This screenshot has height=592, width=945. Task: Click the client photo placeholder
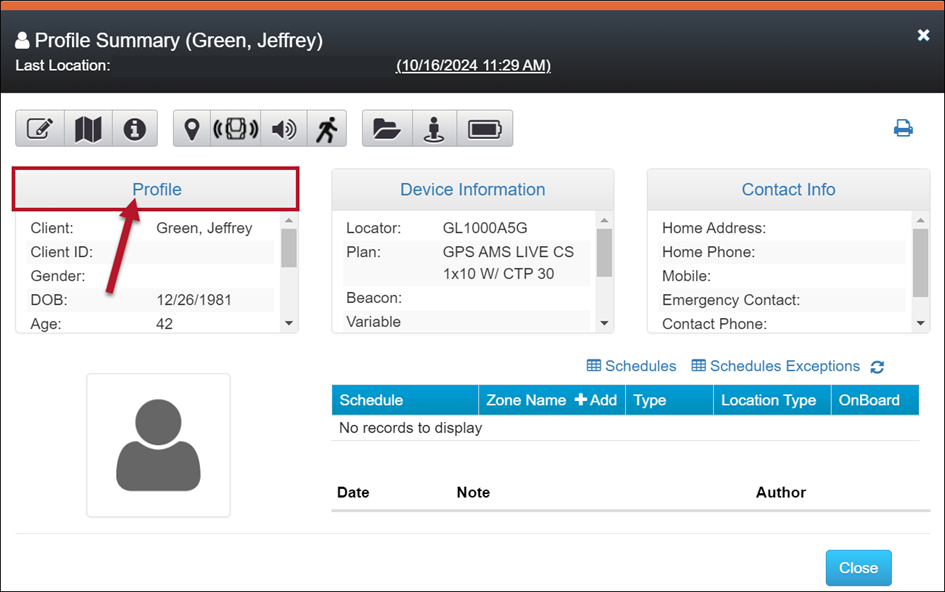158,445
